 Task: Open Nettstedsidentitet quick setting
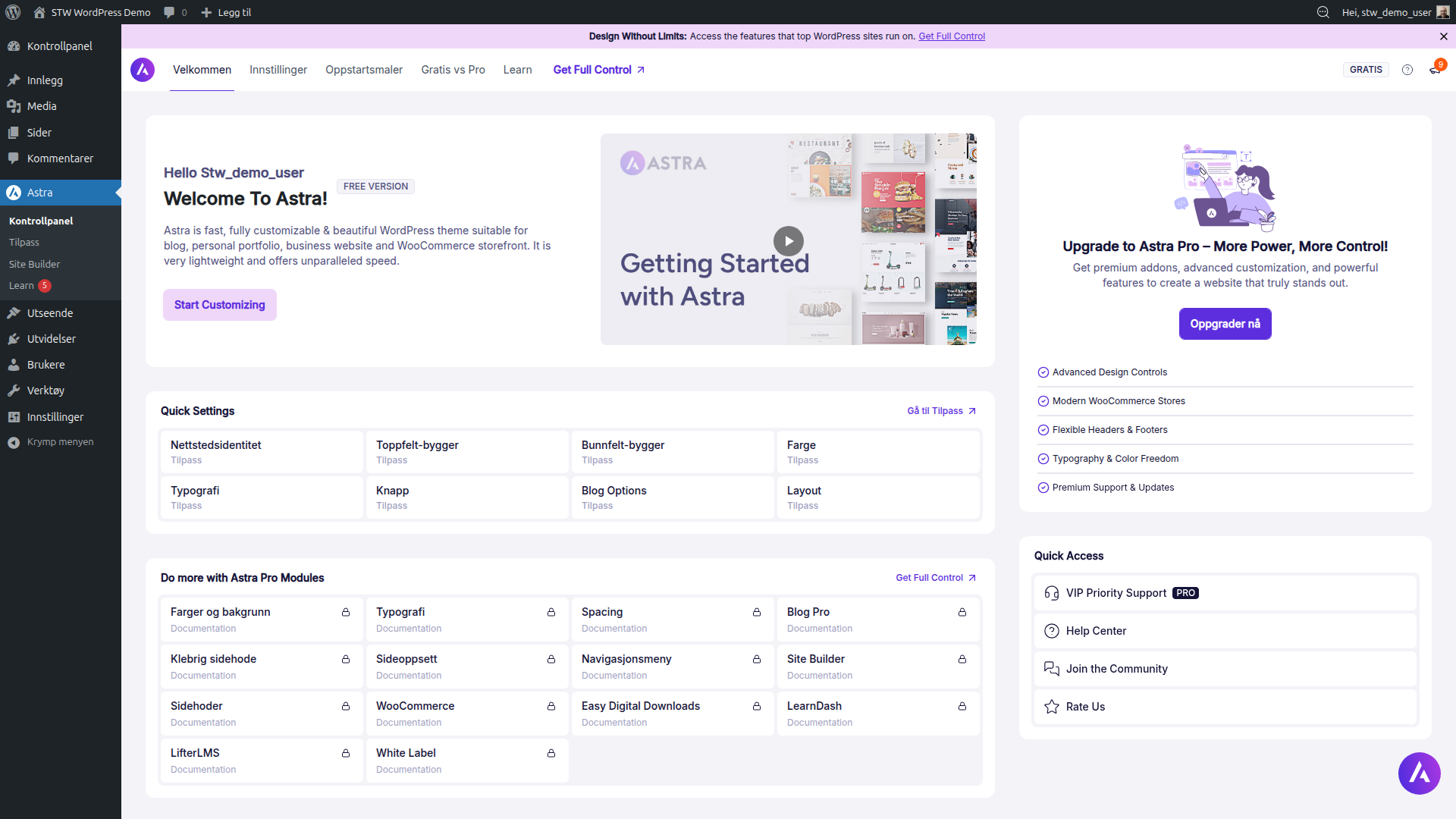262,452
